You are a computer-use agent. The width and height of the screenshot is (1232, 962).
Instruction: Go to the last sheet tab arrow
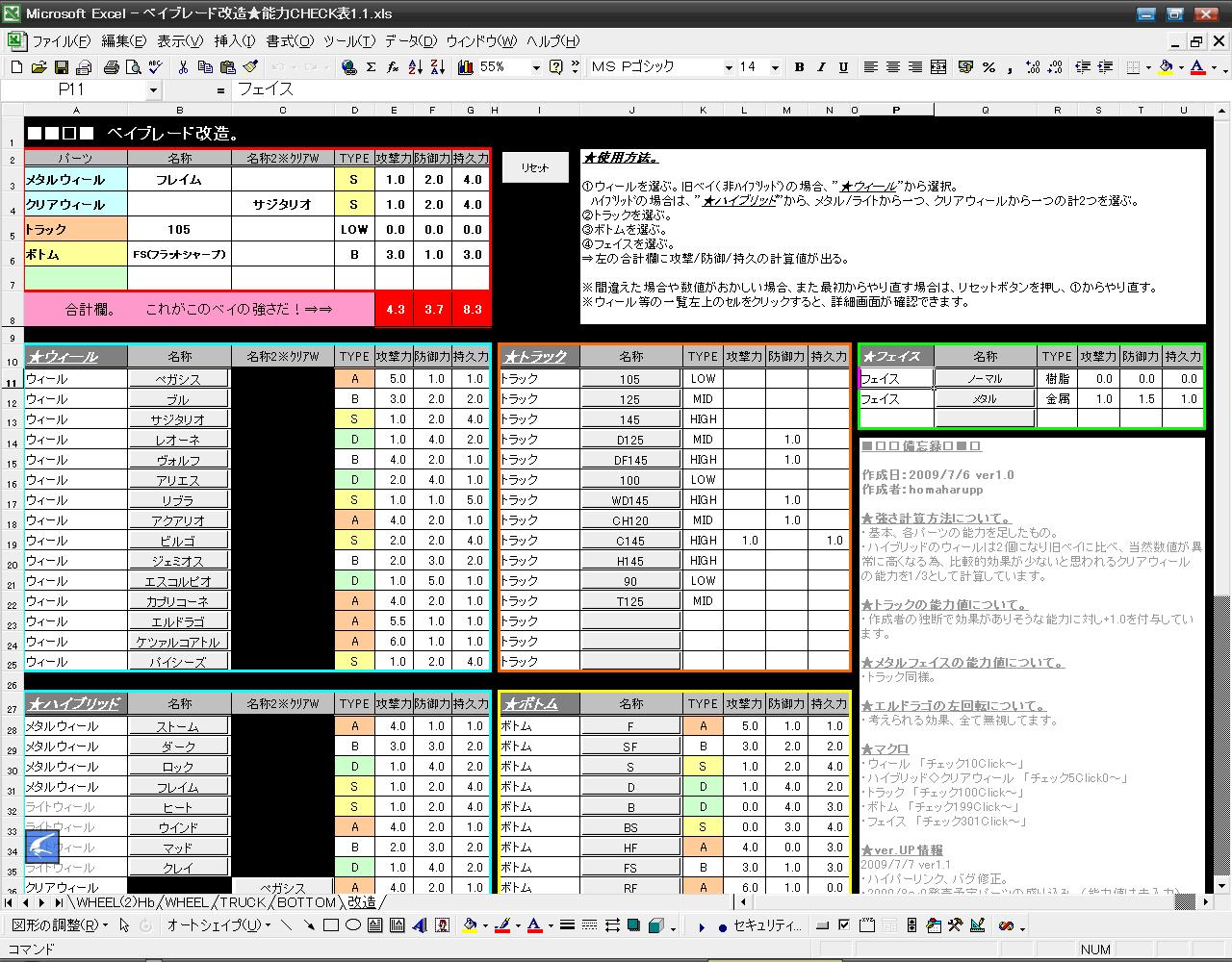tap(60, 902)
